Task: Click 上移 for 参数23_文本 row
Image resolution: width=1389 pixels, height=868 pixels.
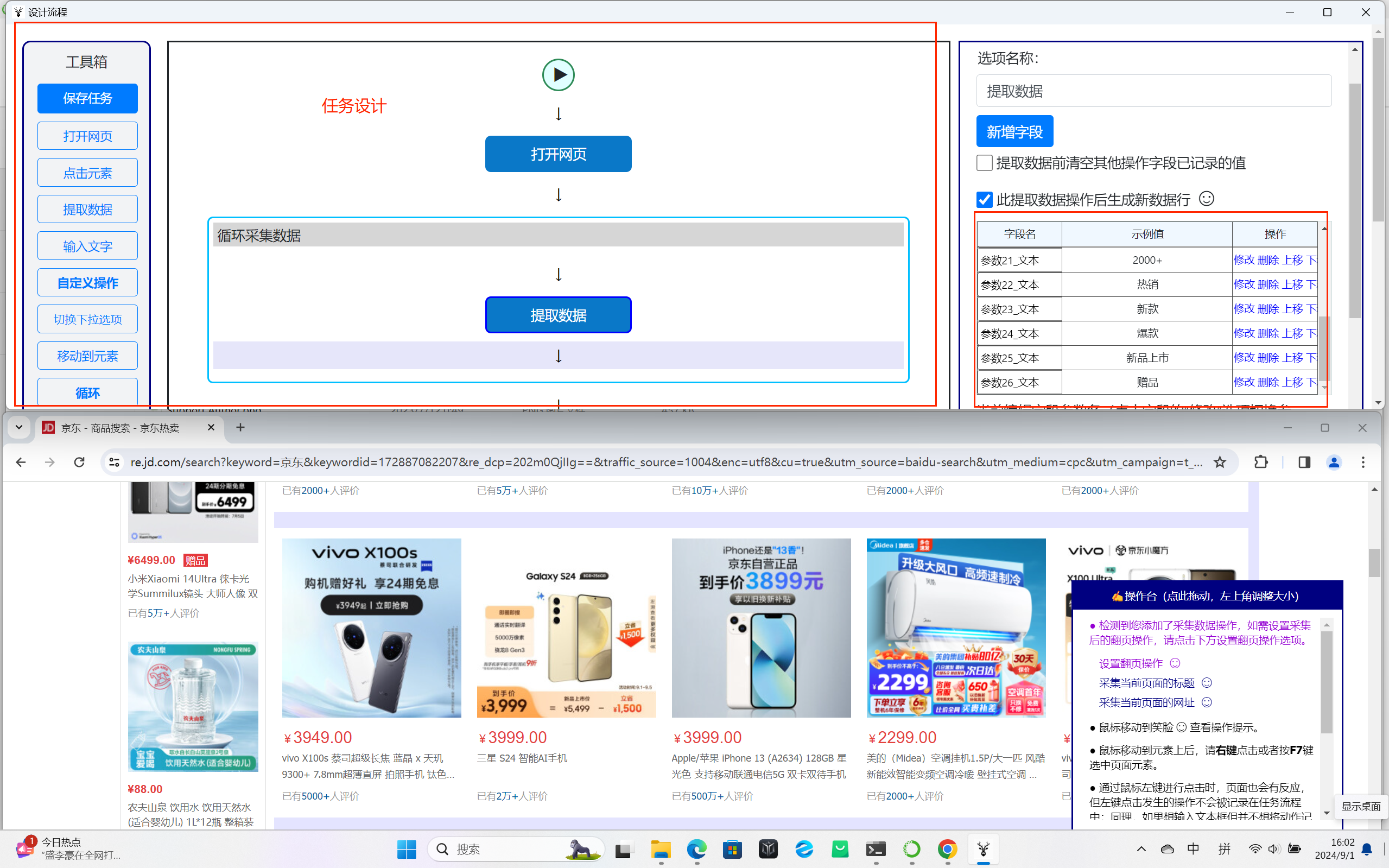Action: point(1292,309)
